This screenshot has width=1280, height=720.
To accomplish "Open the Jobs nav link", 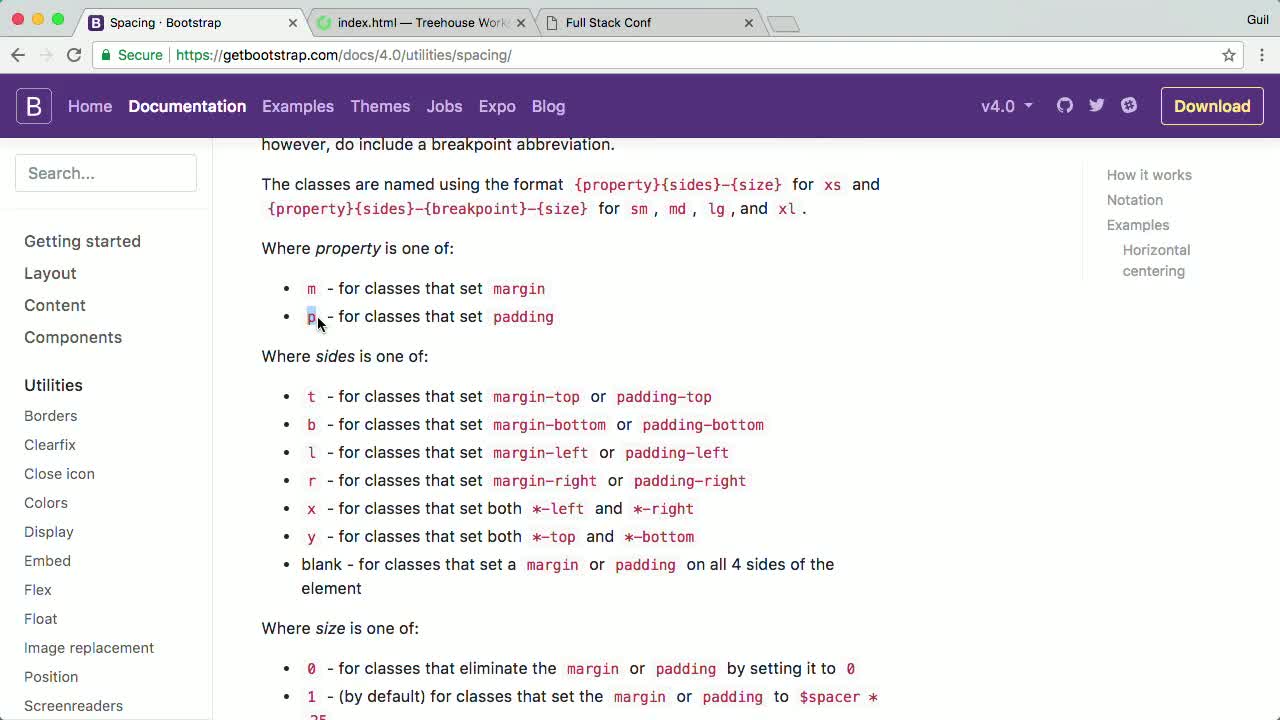I will click(444, 106).
